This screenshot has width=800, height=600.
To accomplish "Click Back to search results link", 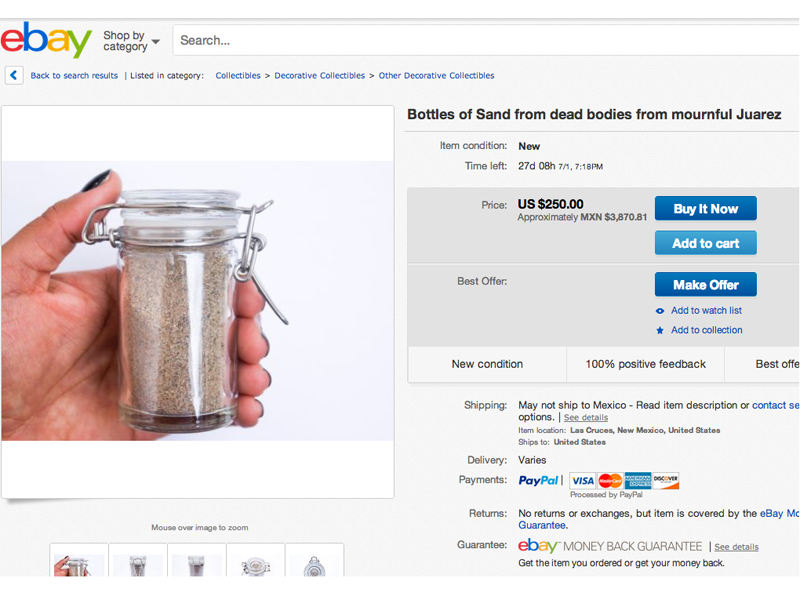I will click(74, 76).
